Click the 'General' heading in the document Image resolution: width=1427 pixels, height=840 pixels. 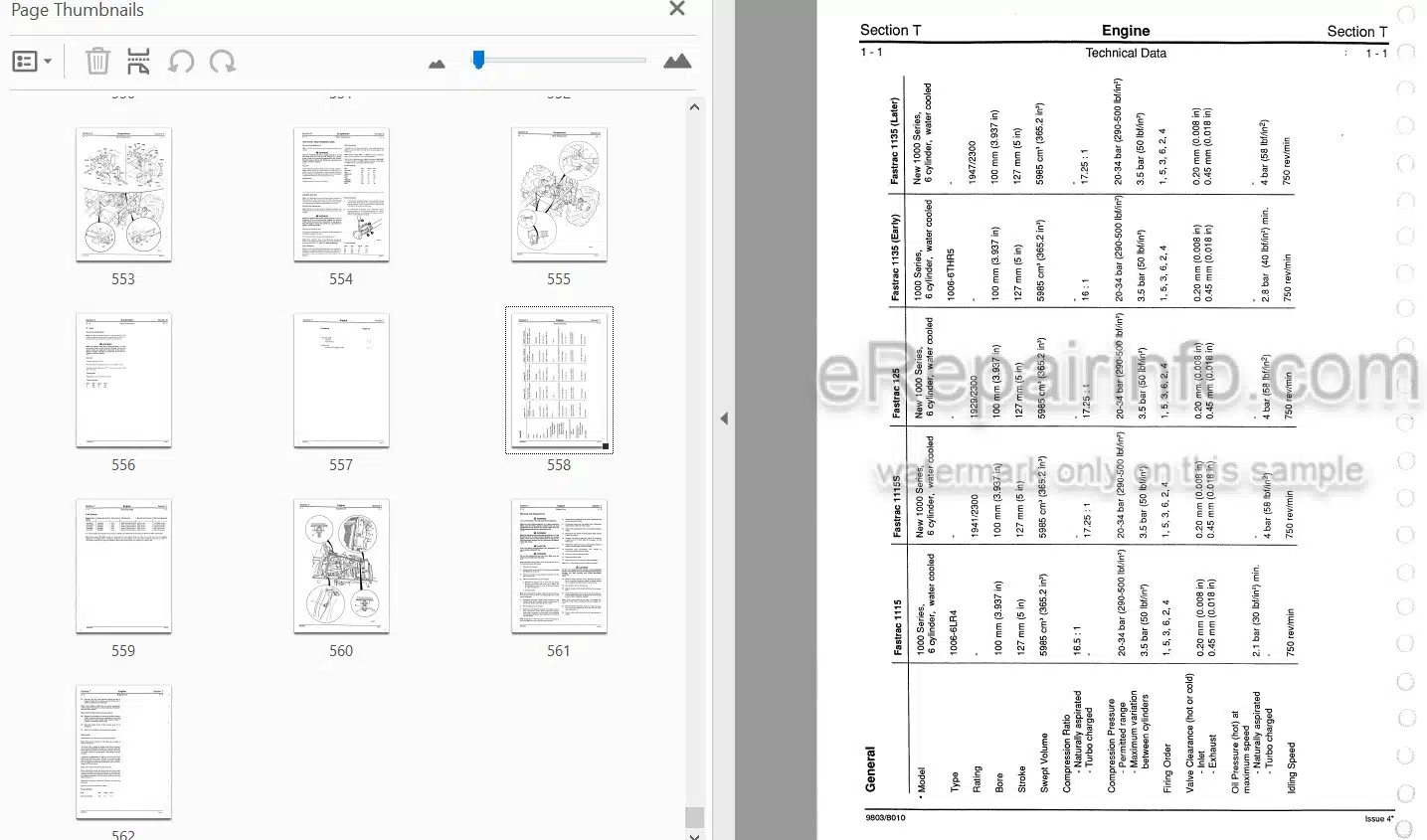click(x=871, y=768)
